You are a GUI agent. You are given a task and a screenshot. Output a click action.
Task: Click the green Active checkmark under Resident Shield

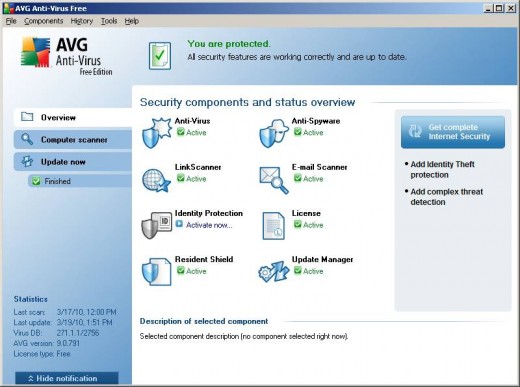click(180, 270)
